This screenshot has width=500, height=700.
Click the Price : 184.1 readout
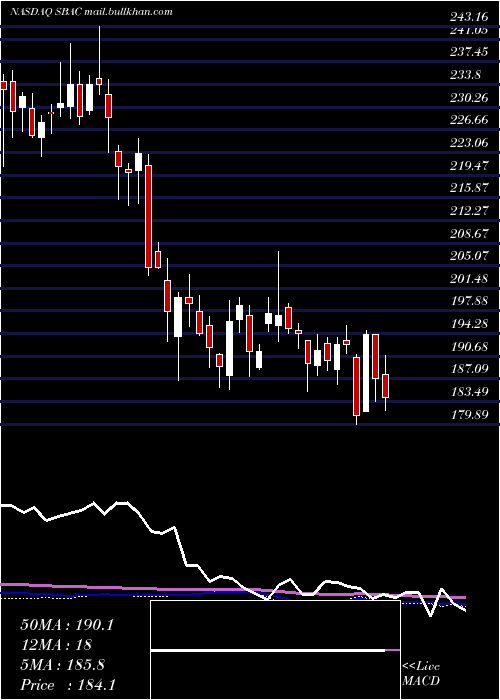(68, 685)
